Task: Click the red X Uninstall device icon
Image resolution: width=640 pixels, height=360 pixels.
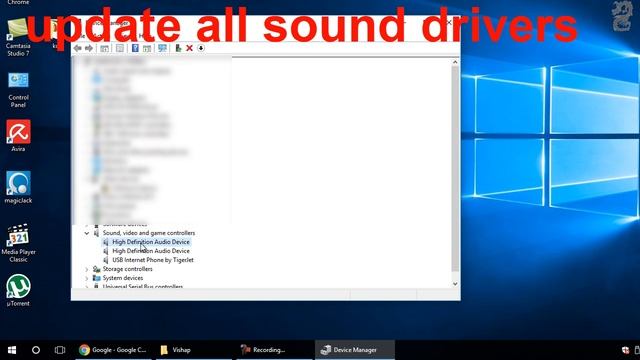Action: 189,48
